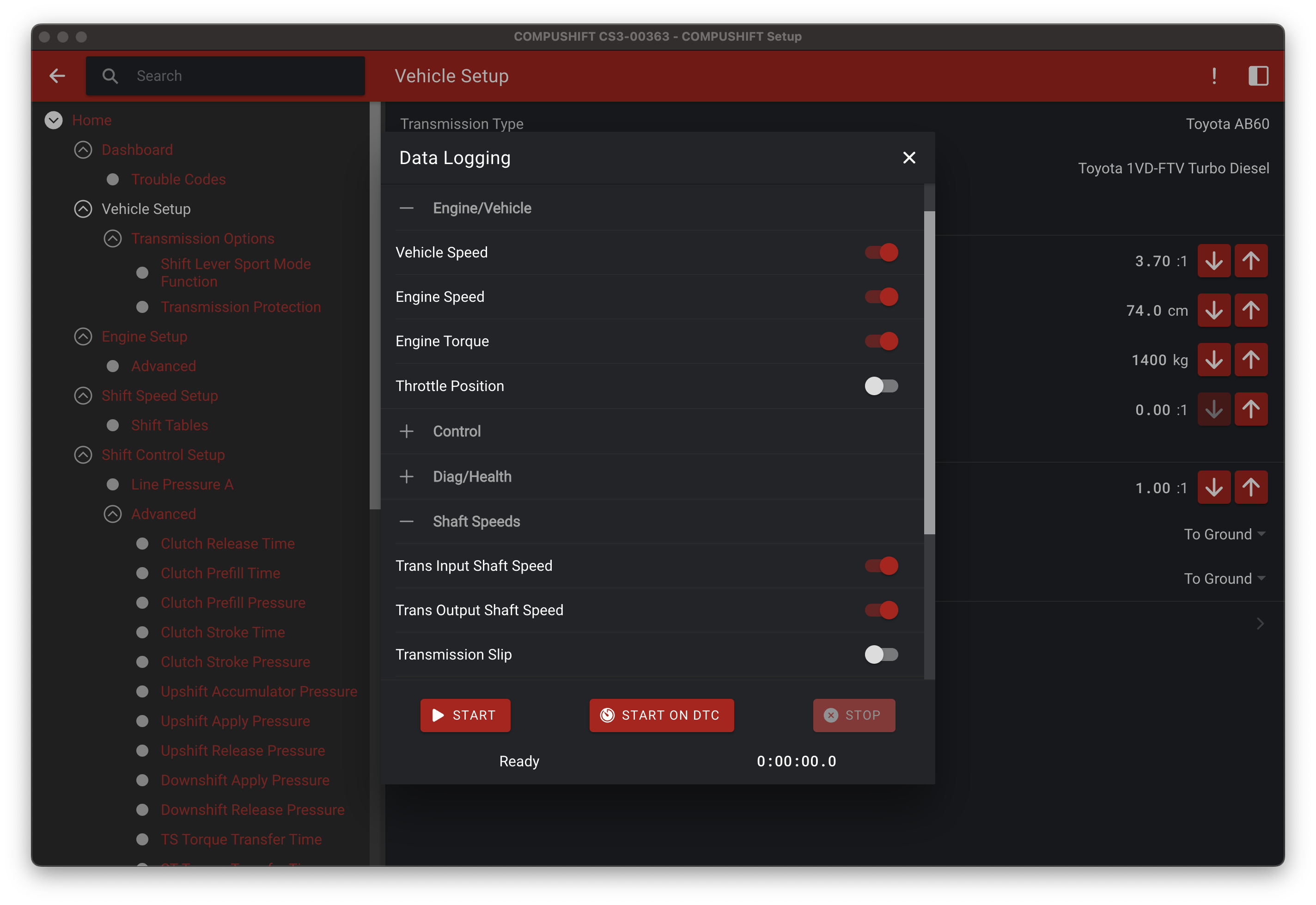The image size is (1316, 905).
Task: Open Upshift Apply Pressure
Action: [x=235, y=721]
